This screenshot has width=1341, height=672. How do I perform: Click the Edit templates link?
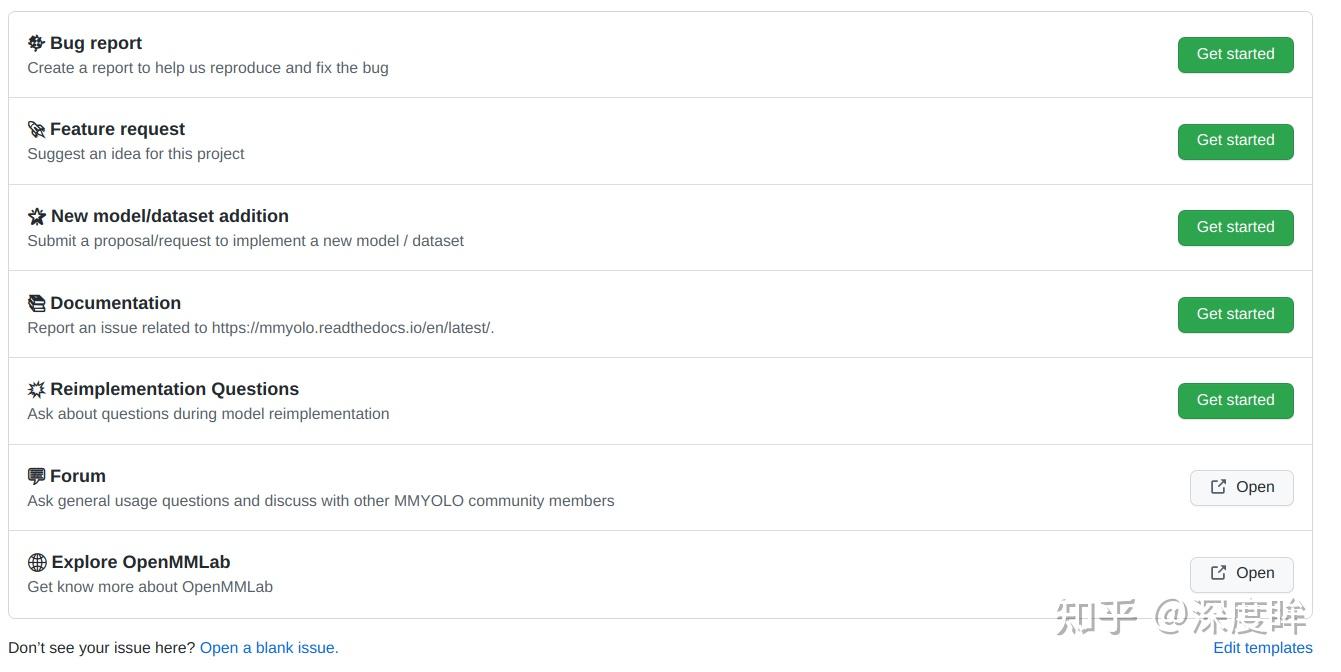pos(1262,648)
